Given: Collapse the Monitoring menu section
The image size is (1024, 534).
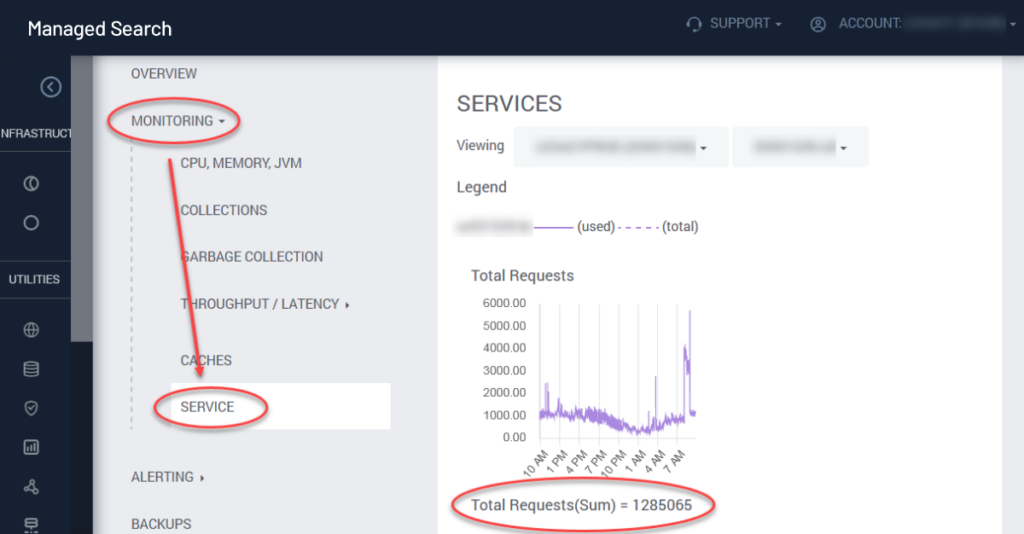Looking at the screenshot, I should [x=178, y=121].
